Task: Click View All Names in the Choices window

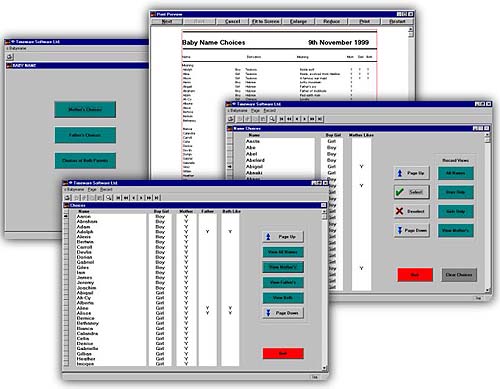Action: (283, 252)
